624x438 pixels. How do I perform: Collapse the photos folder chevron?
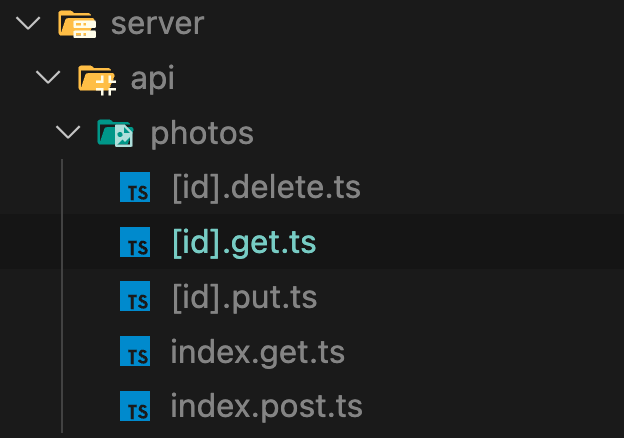coord(67,133)
